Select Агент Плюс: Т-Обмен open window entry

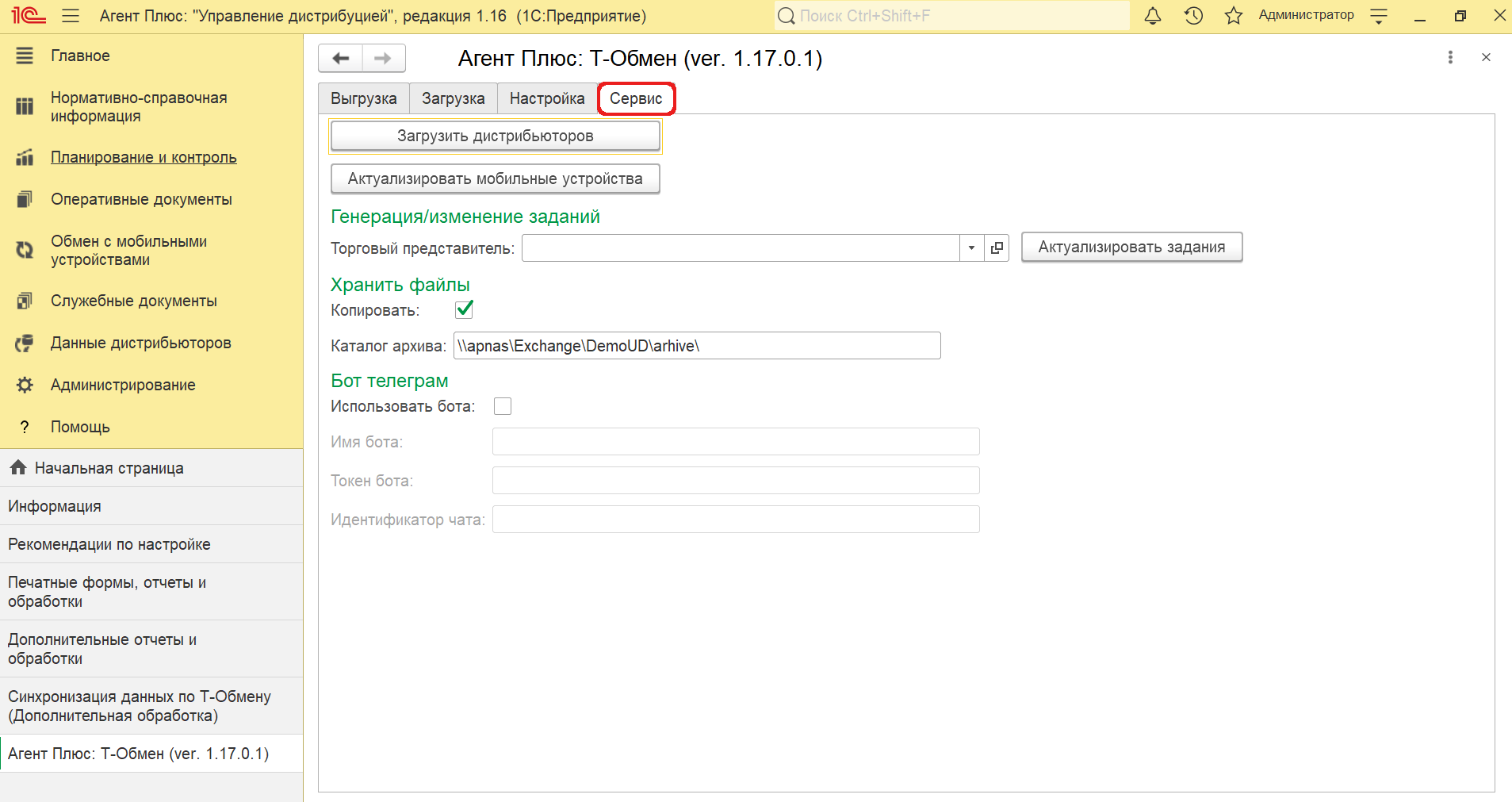click(x=151, y=754)
